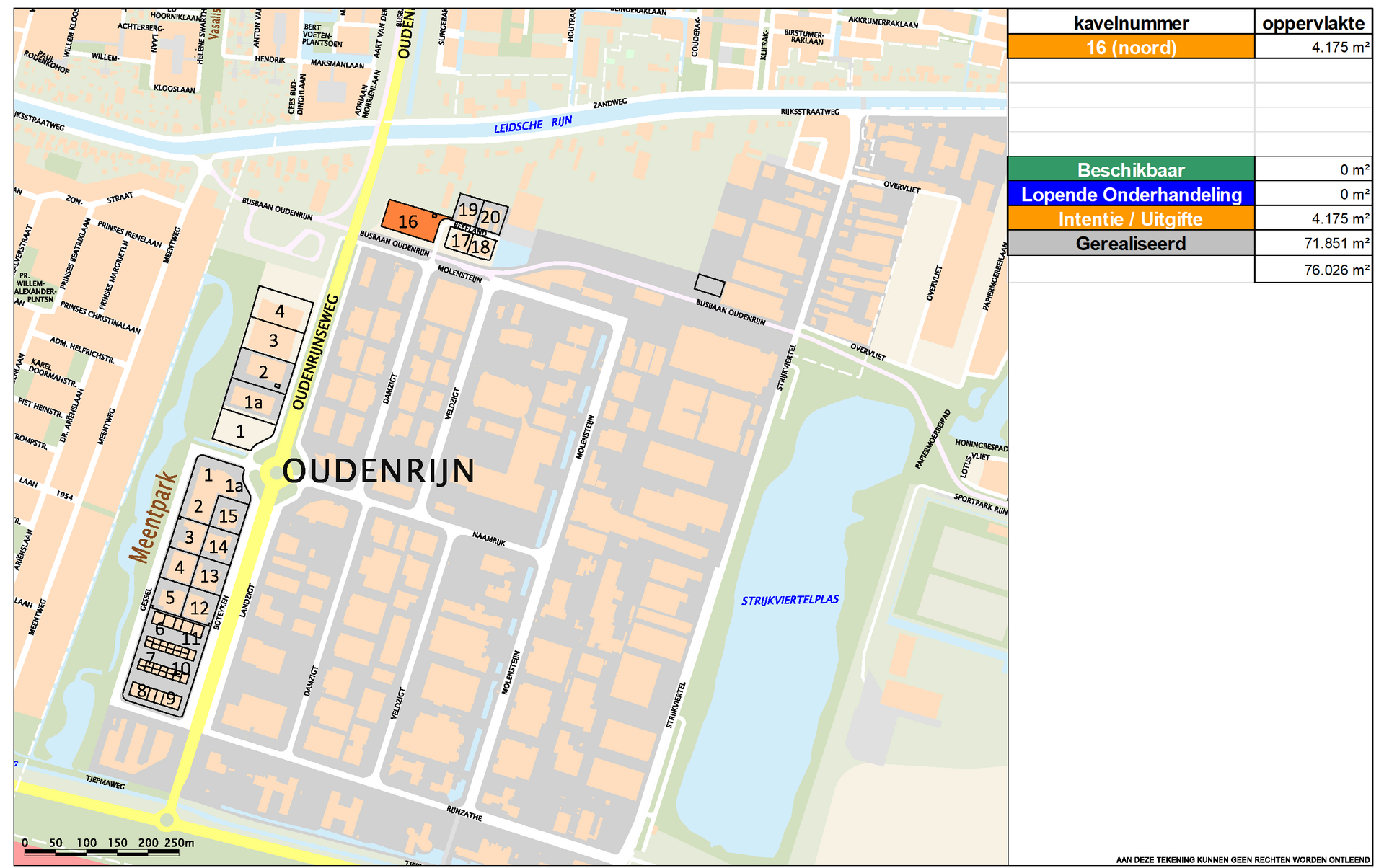This screenshot has height=868, width=1384.
Task: Click the 'kavelnummer' column header
Action: coord(1131,23)
